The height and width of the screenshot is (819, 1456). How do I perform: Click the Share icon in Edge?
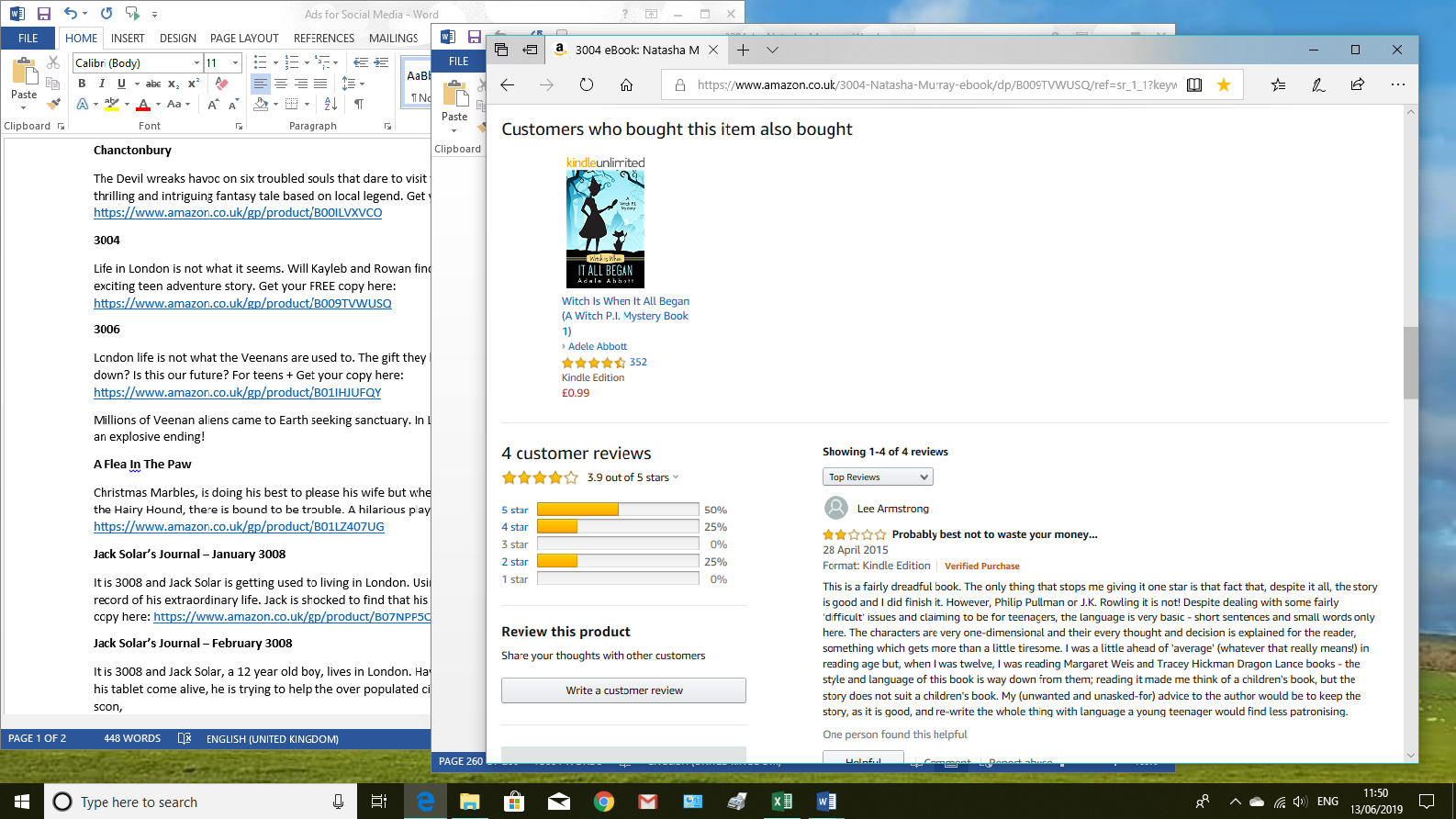1357,85
